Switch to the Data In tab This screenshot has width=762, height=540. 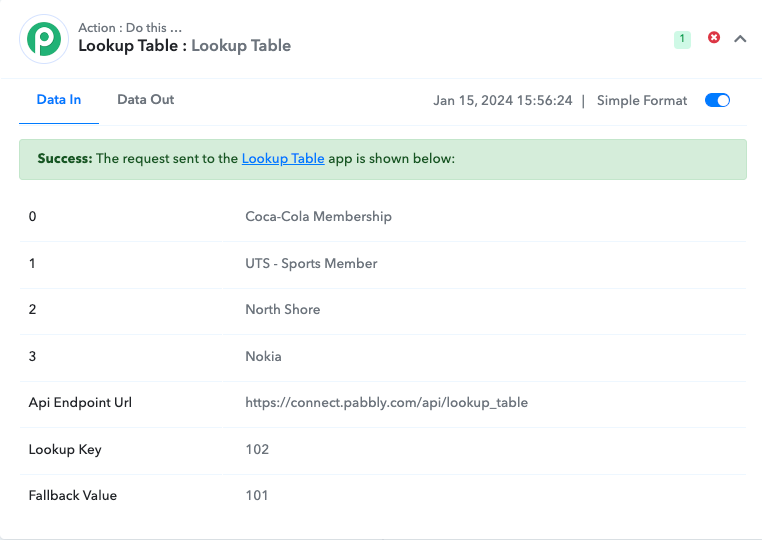pos(59,100)
